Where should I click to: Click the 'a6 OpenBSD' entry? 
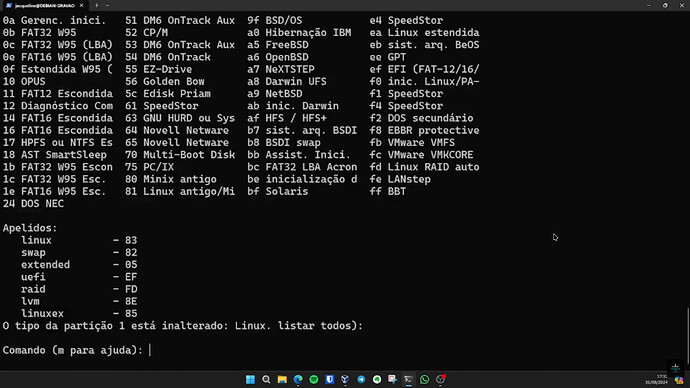[278, 57]
